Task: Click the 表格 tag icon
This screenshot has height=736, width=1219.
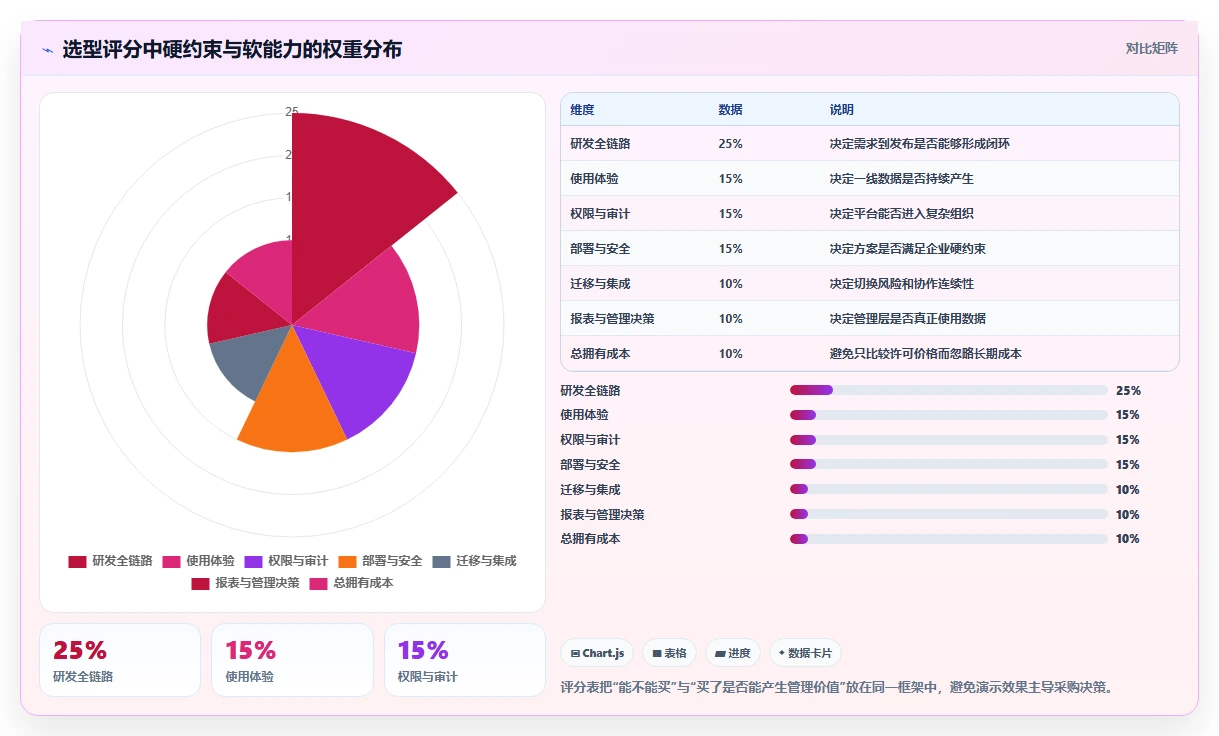Action: (x=657, y=653)
